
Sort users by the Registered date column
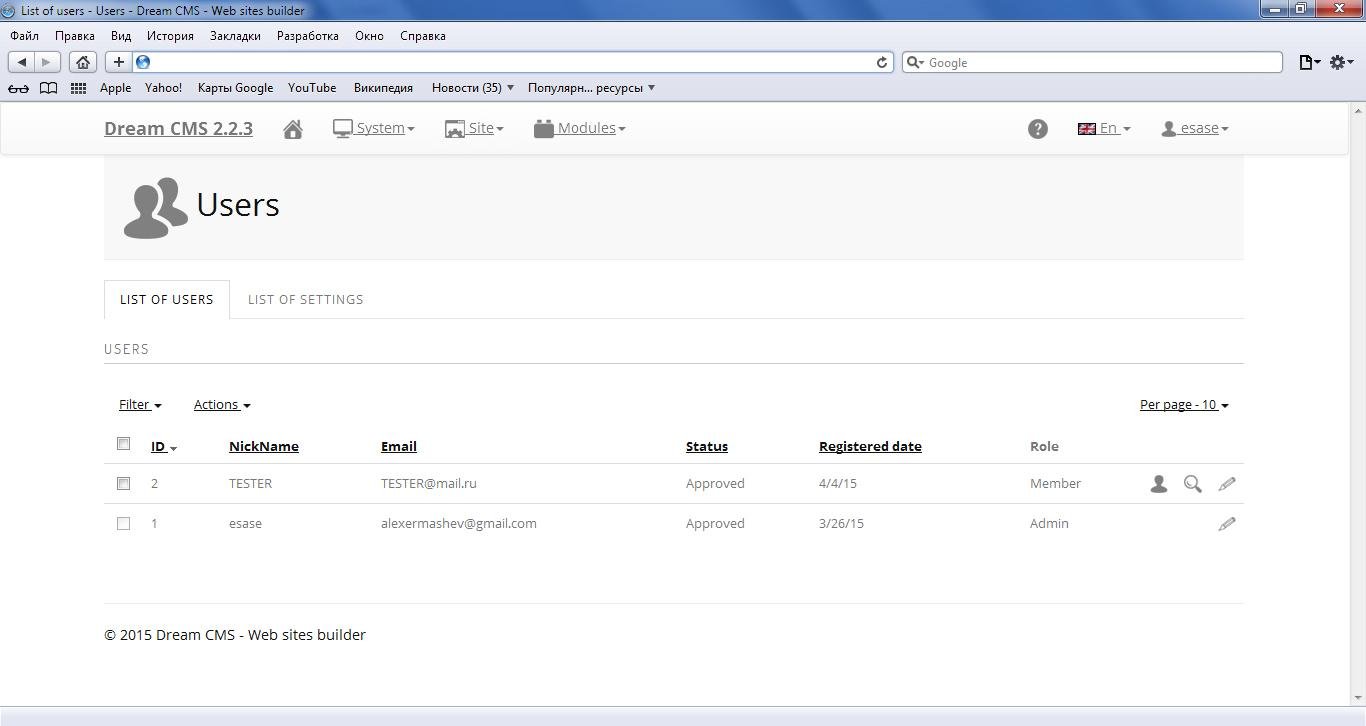(x=869, y=446)
